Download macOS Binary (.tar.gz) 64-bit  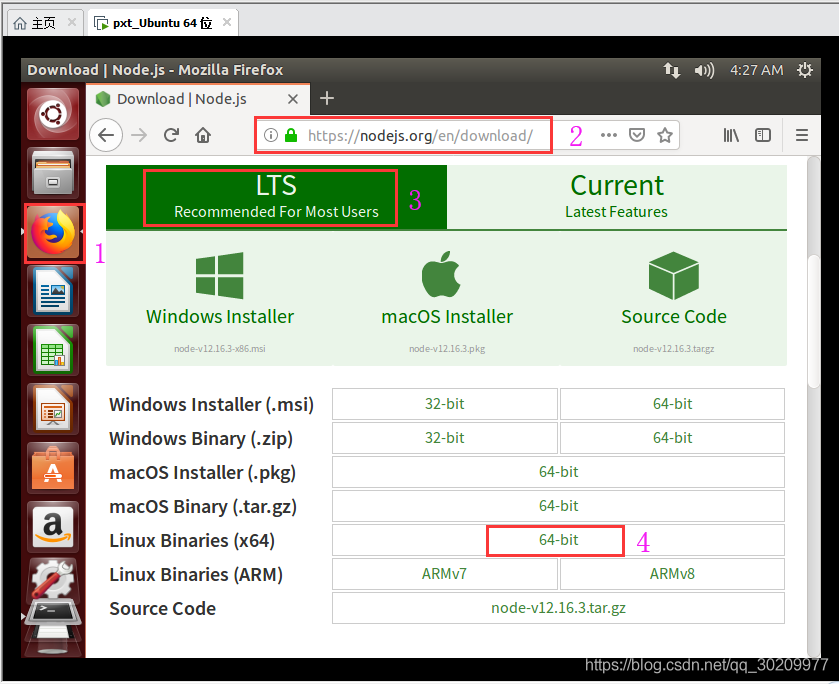pyautogui.click(x=559, y=506)
